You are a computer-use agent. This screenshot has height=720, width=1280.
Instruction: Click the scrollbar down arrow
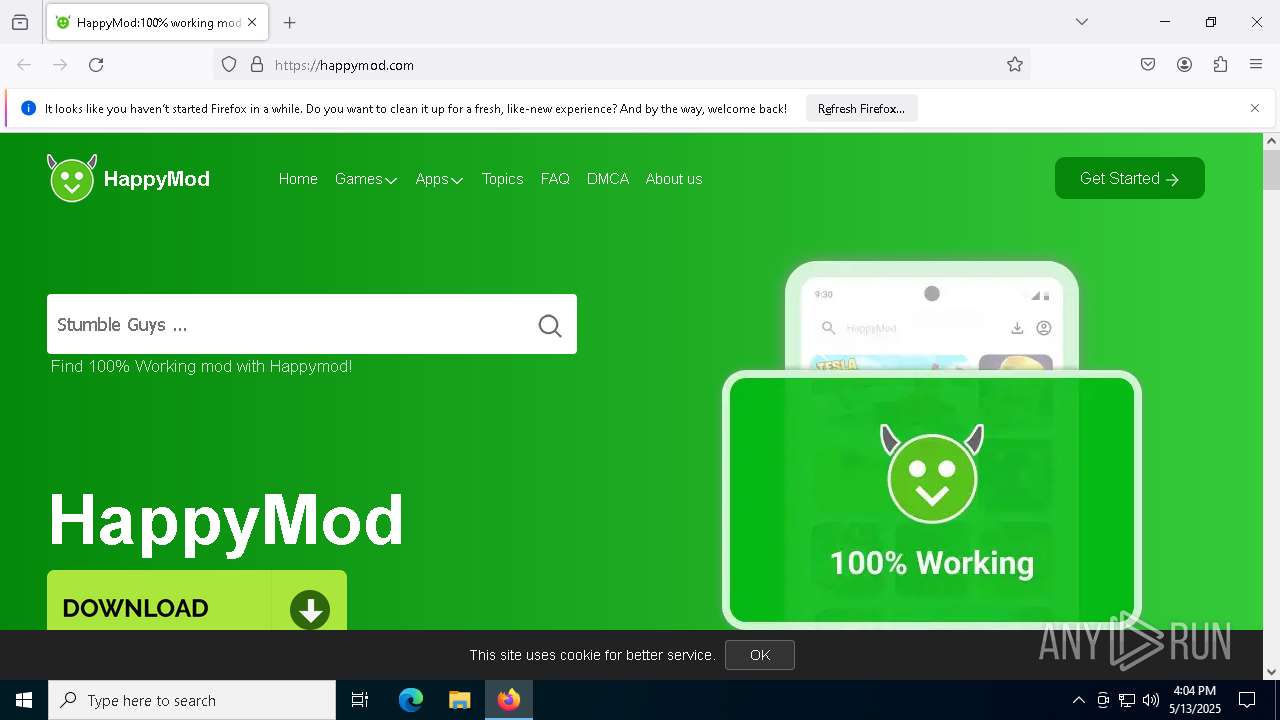pos(1271,672)
